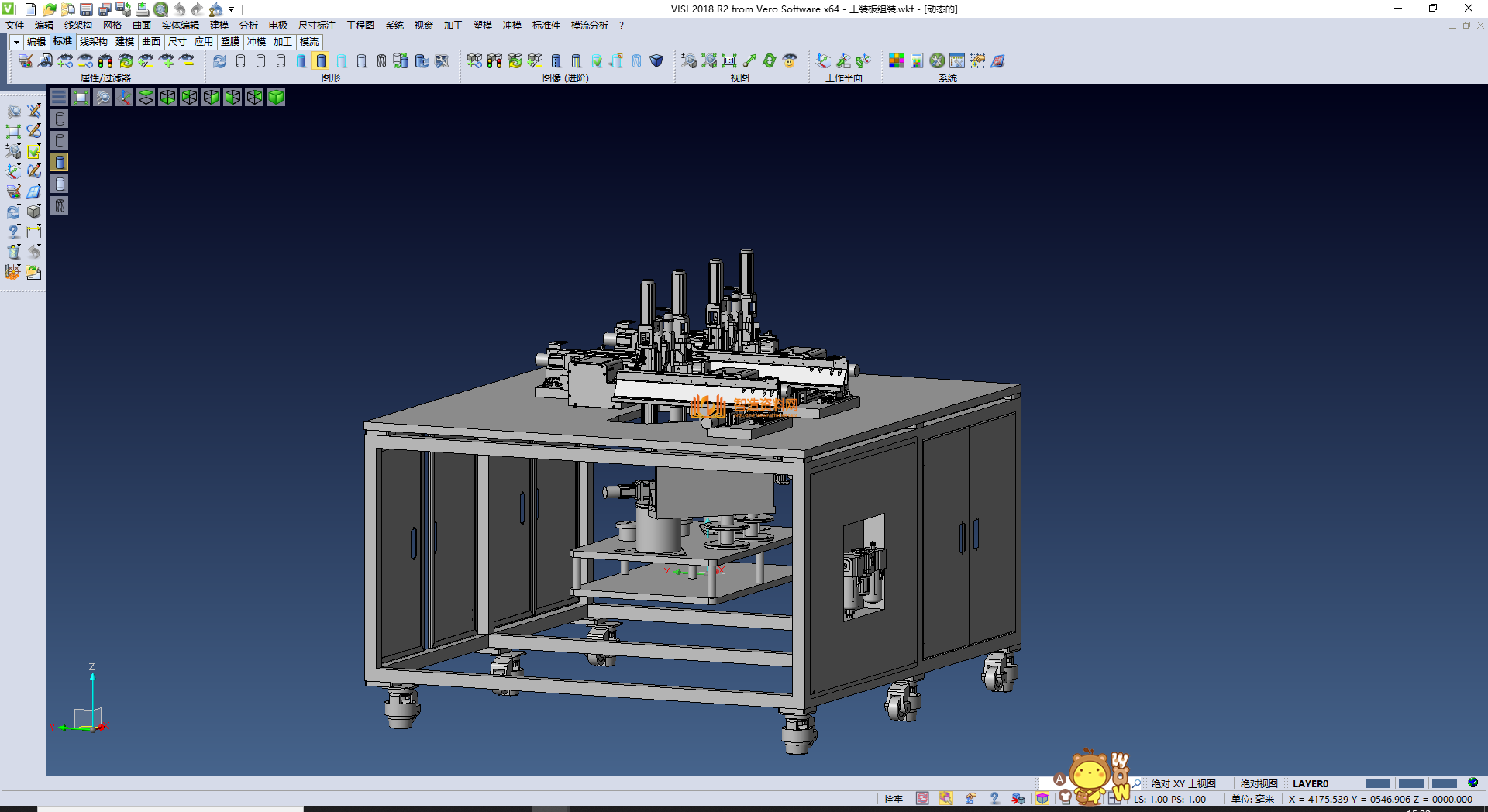Toggle the first wireframe cylinder button in viewport sidebar

click(x=60, y=119)
